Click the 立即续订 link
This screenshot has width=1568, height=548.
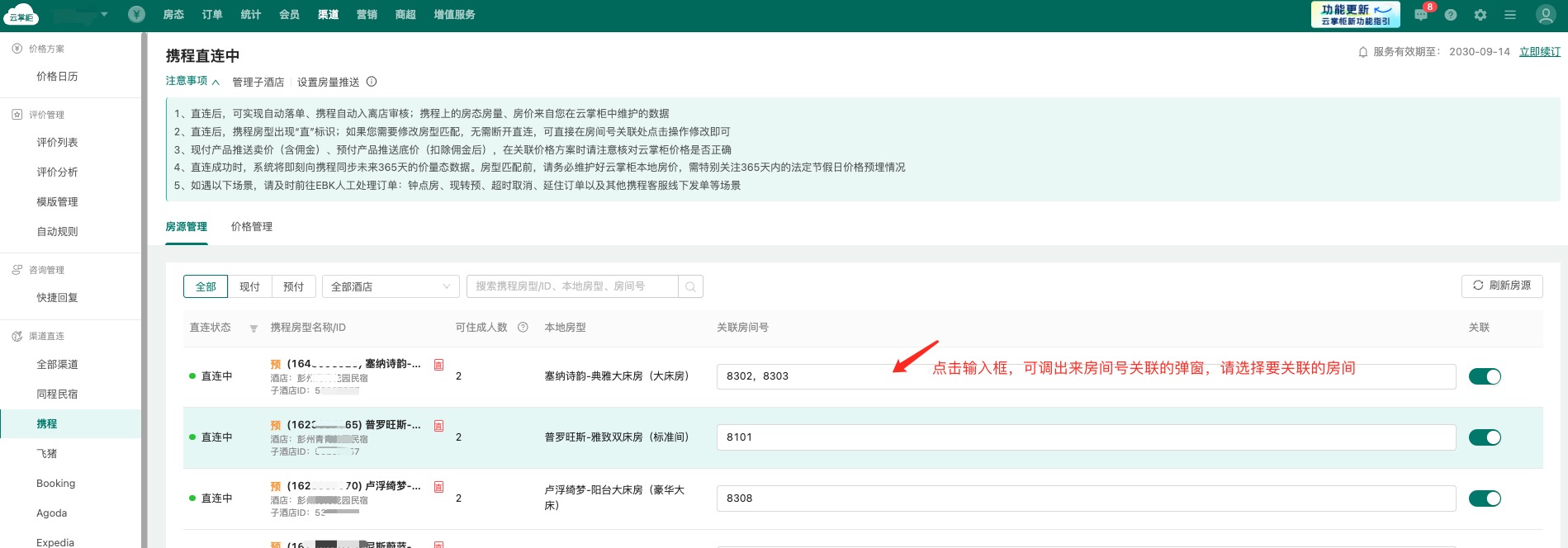(1540, 52)
